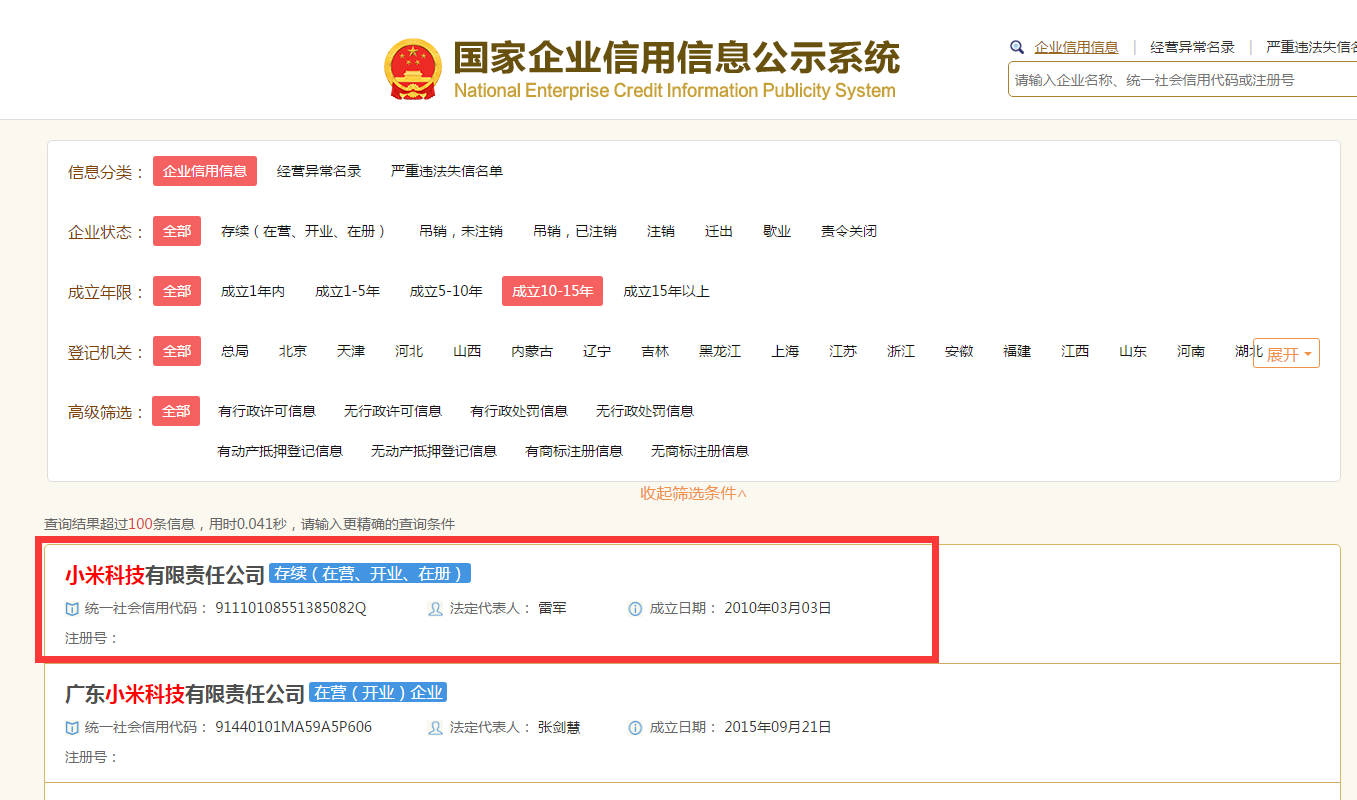Viewport: 1357px width, 800px height.
Task: Select 企业信用信息 under 信息分类
Action: 205,171
